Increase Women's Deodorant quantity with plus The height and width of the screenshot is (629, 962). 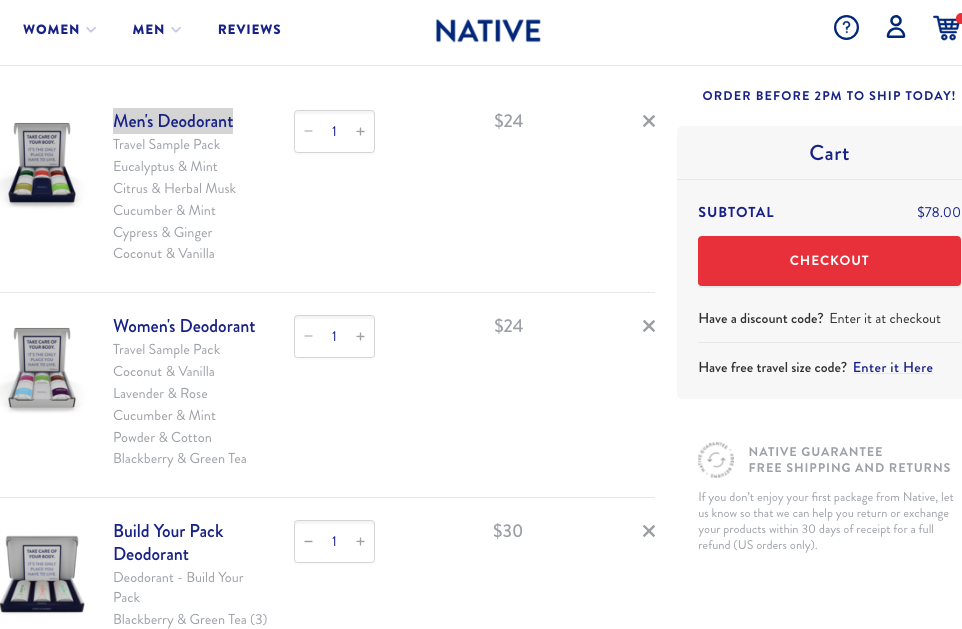pos(360,337)
